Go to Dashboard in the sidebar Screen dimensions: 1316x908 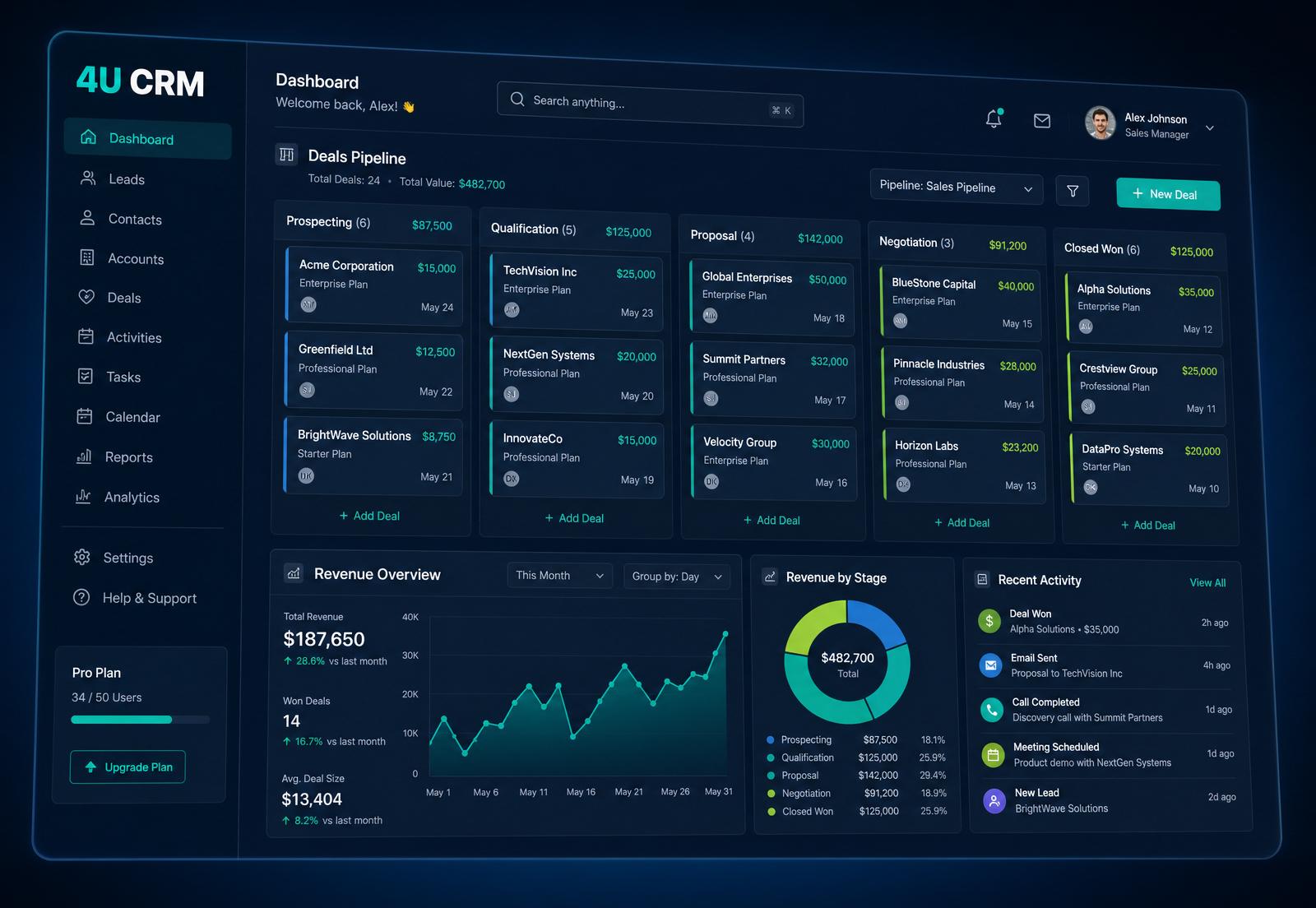pos(147,138)
